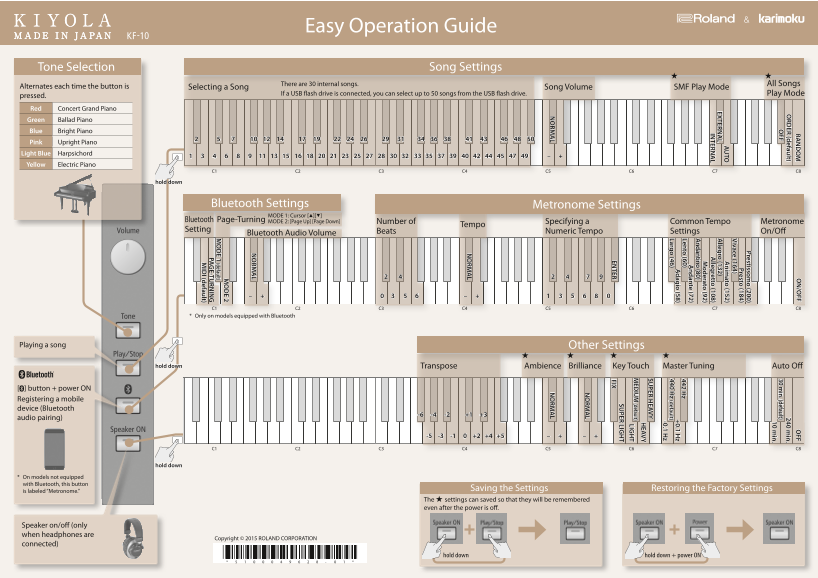This screenshot has height=578, width=818.
Task: Click the 'Concert Grand Piano' tone name
Action: (87, 109)
